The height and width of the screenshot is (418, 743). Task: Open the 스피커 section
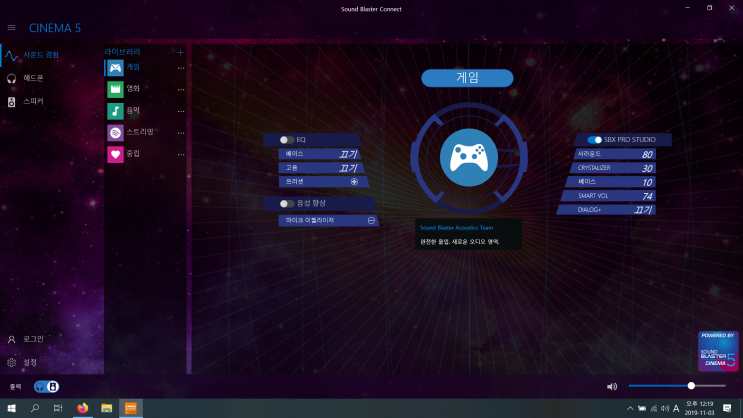pyautogui.click(x=34, y=101)
